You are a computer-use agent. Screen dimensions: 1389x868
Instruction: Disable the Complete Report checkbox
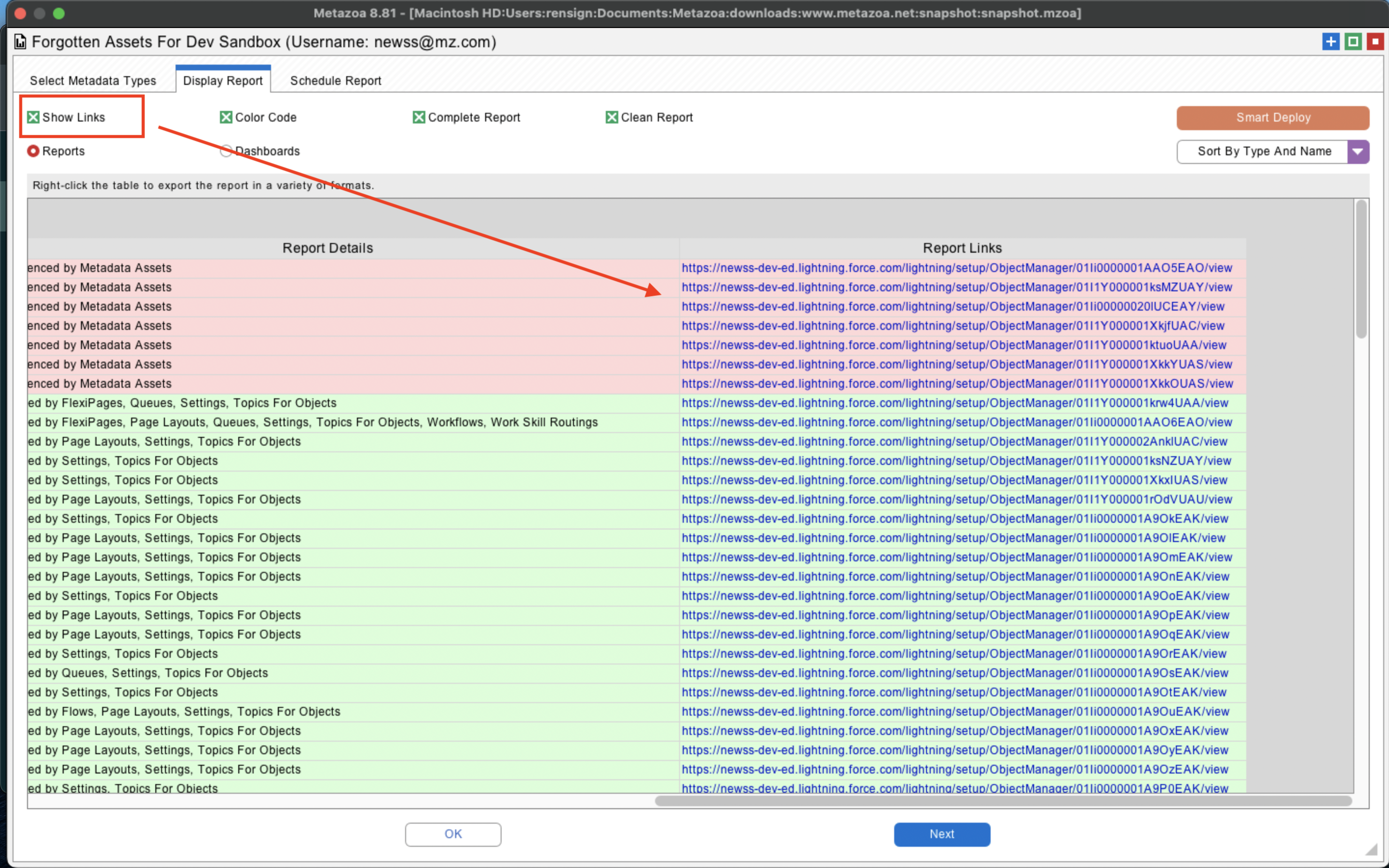click(x=419, y=117)
